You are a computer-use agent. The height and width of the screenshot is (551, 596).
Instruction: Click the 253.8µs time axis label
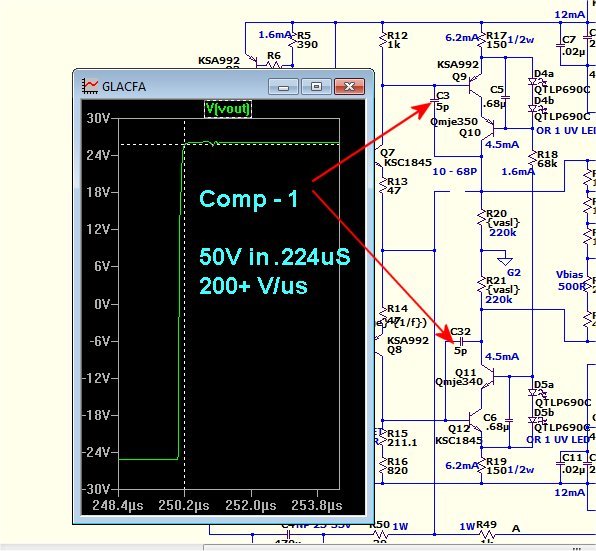pos(317,505)
